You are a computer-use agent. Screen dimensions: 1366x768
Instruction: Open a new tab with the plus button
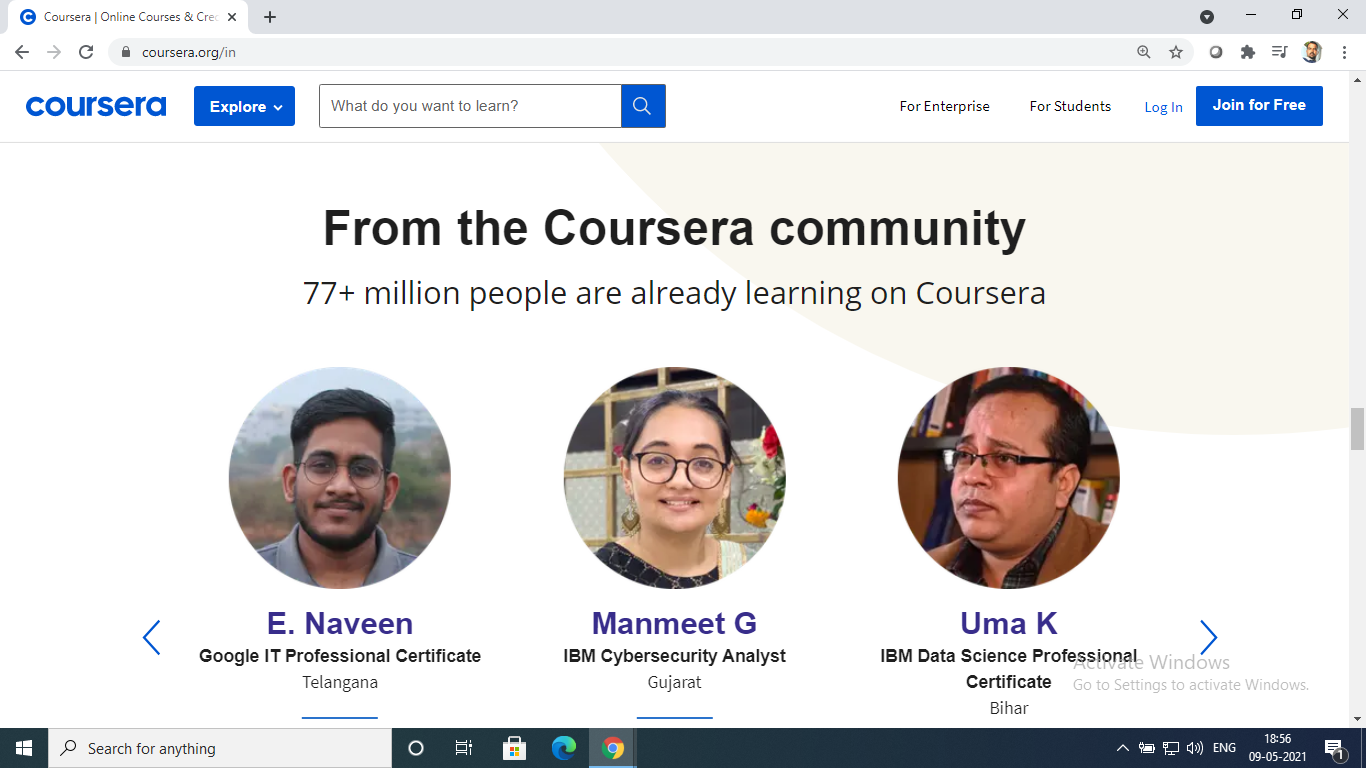[x=270, y=17]
